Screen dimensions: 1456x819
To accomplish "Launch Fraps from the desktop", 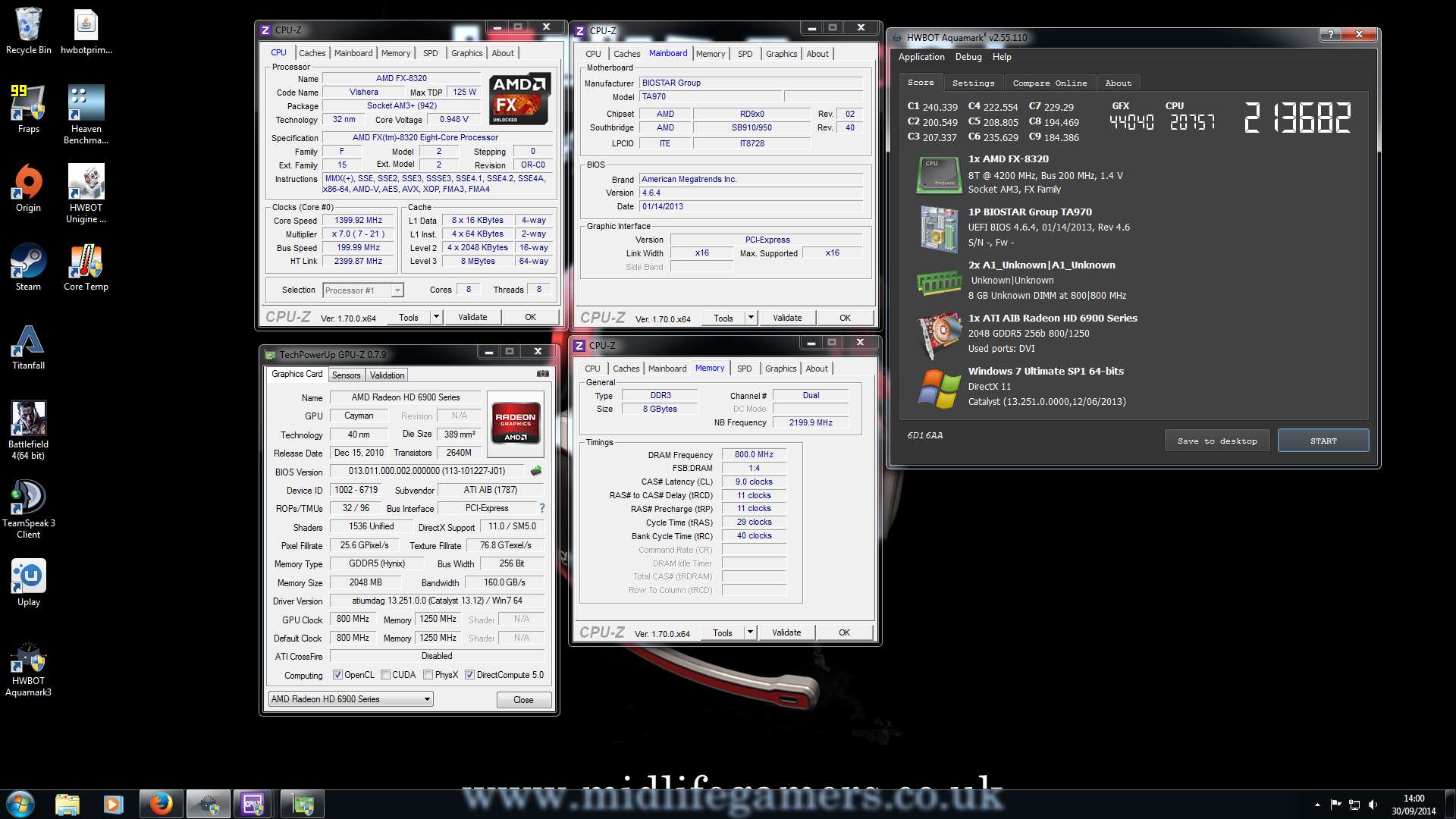I will pos(29,110).
